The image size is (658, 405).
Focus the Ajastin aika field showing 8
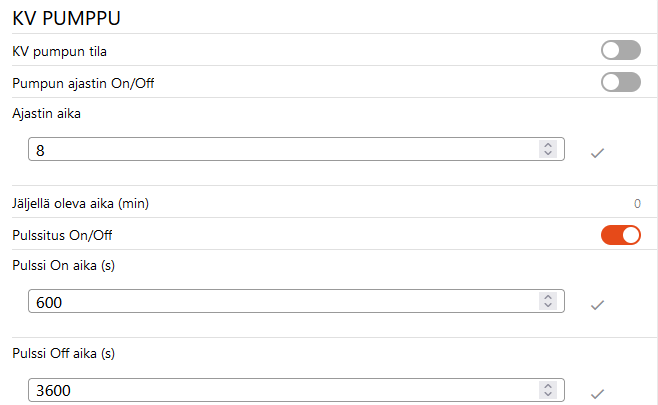click(x=280, y=150)
